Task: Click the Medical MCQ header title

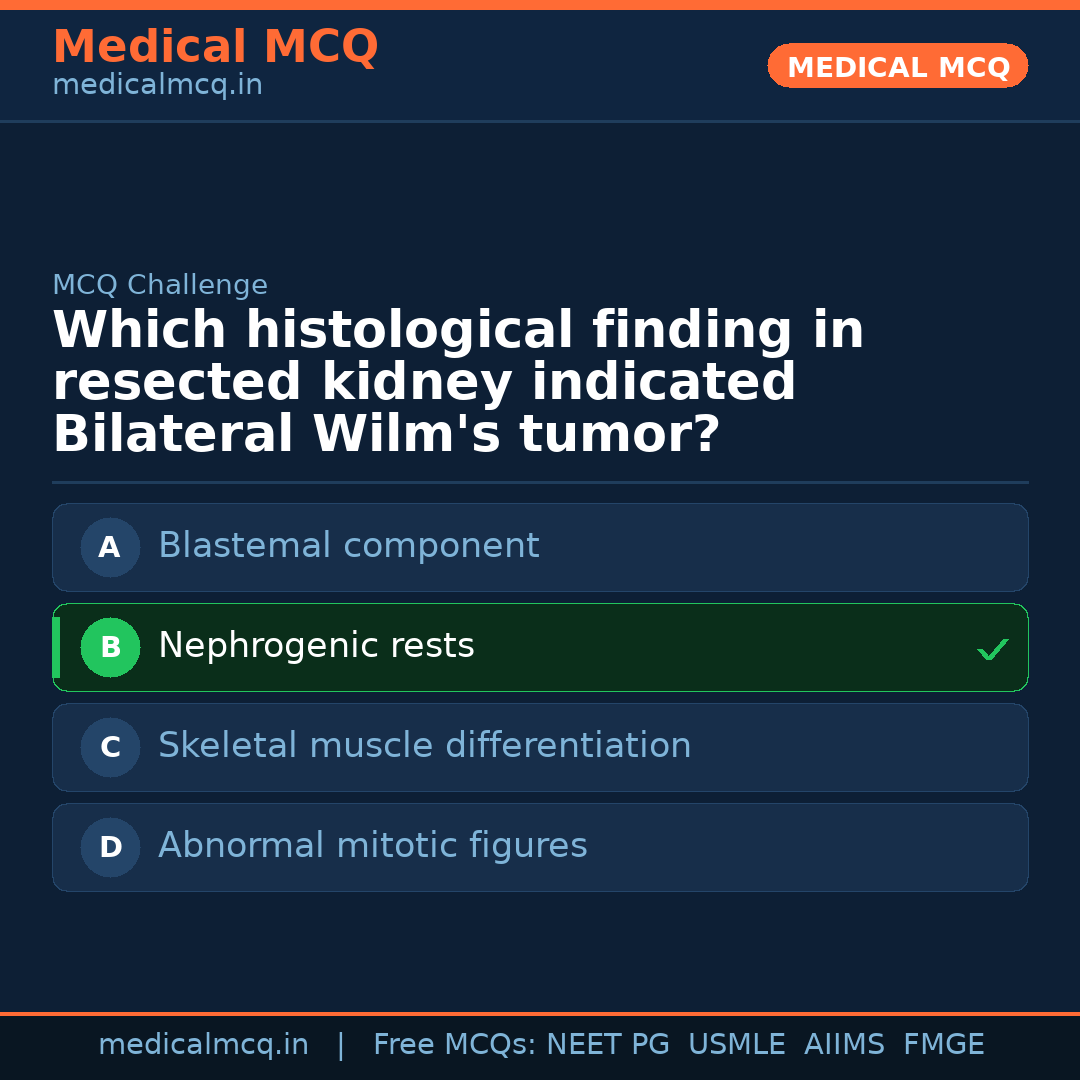Action: [x=215, y=47]
